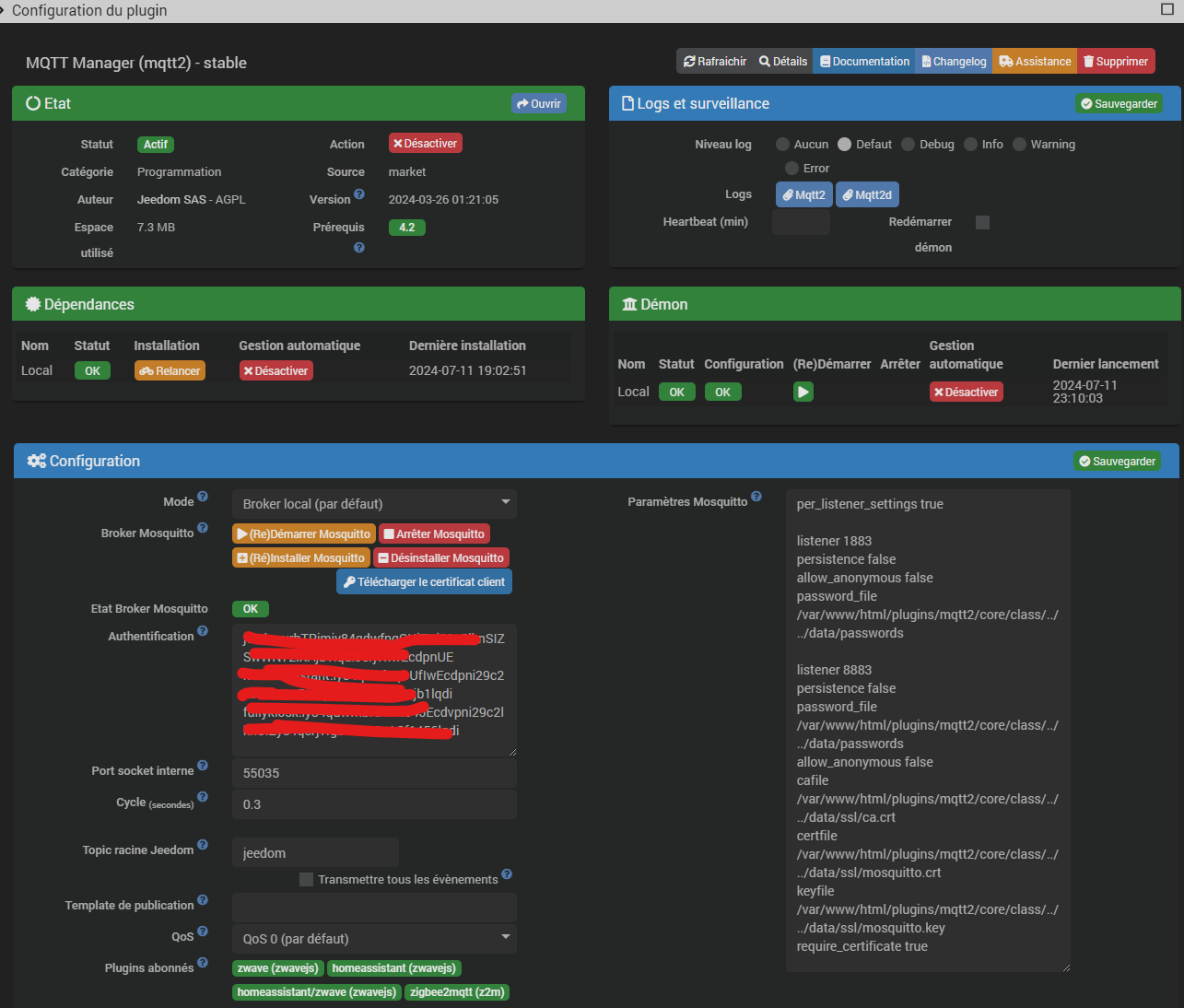Click Supprimer to delete the plugin
The image size is (1184, 1008).
(1116, 62)
